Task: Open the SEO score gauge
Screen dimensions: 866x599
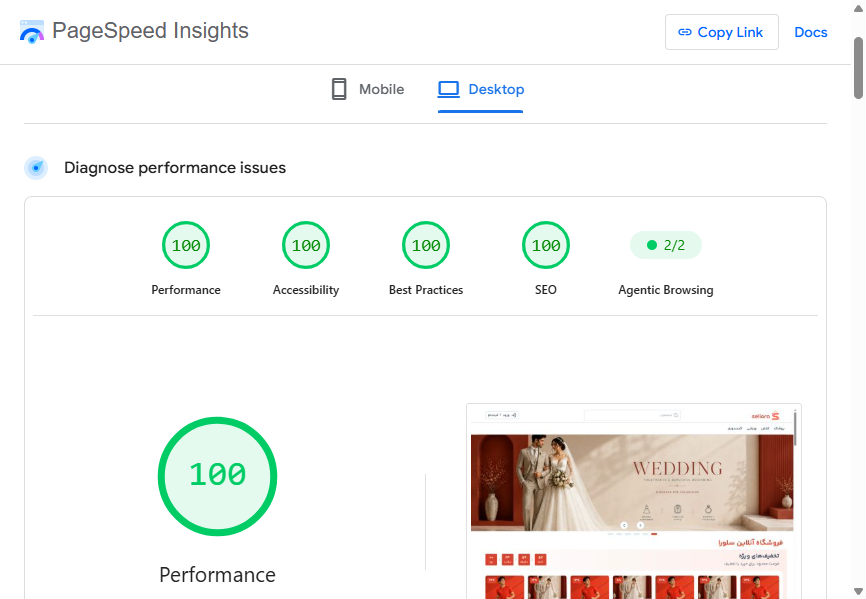Action: [546, 245]
